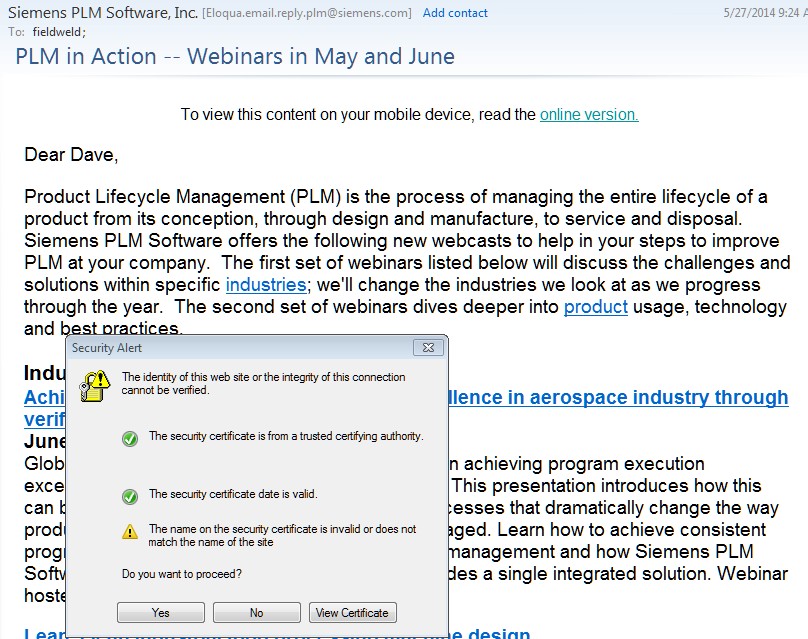Click the Add contact link
Image resolution: width=808 pixels, height=639 pixels.
click(455, 13)
